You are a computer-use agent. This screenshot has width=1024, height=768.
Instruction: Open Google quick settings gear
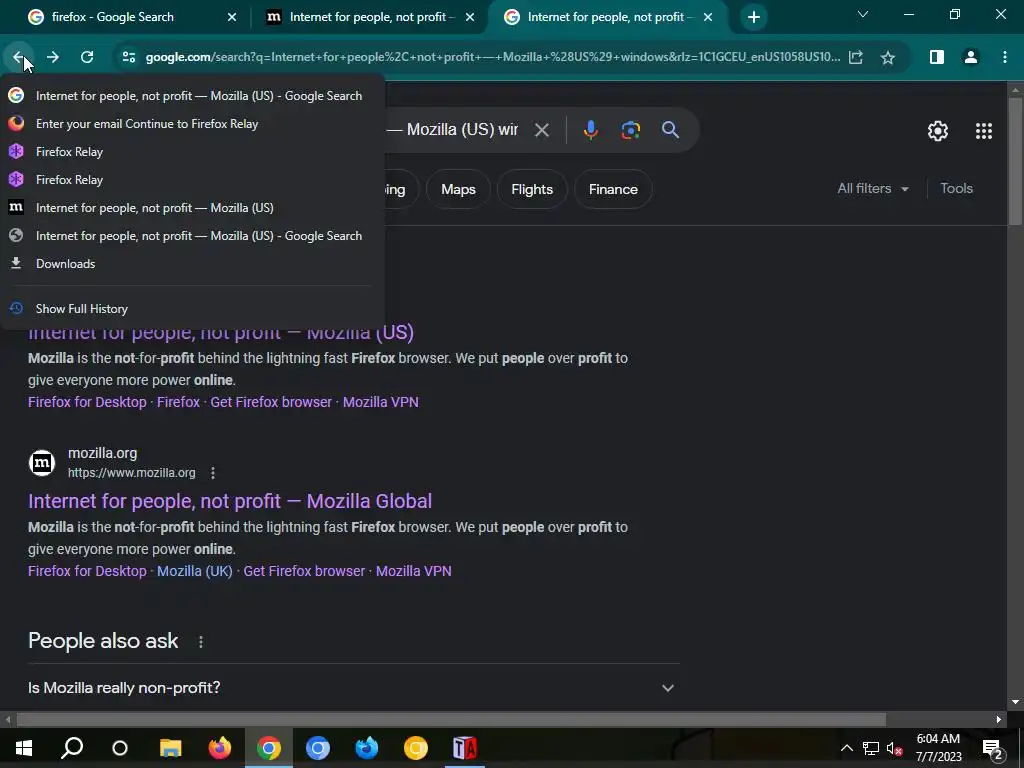click(x=938, y=131)
